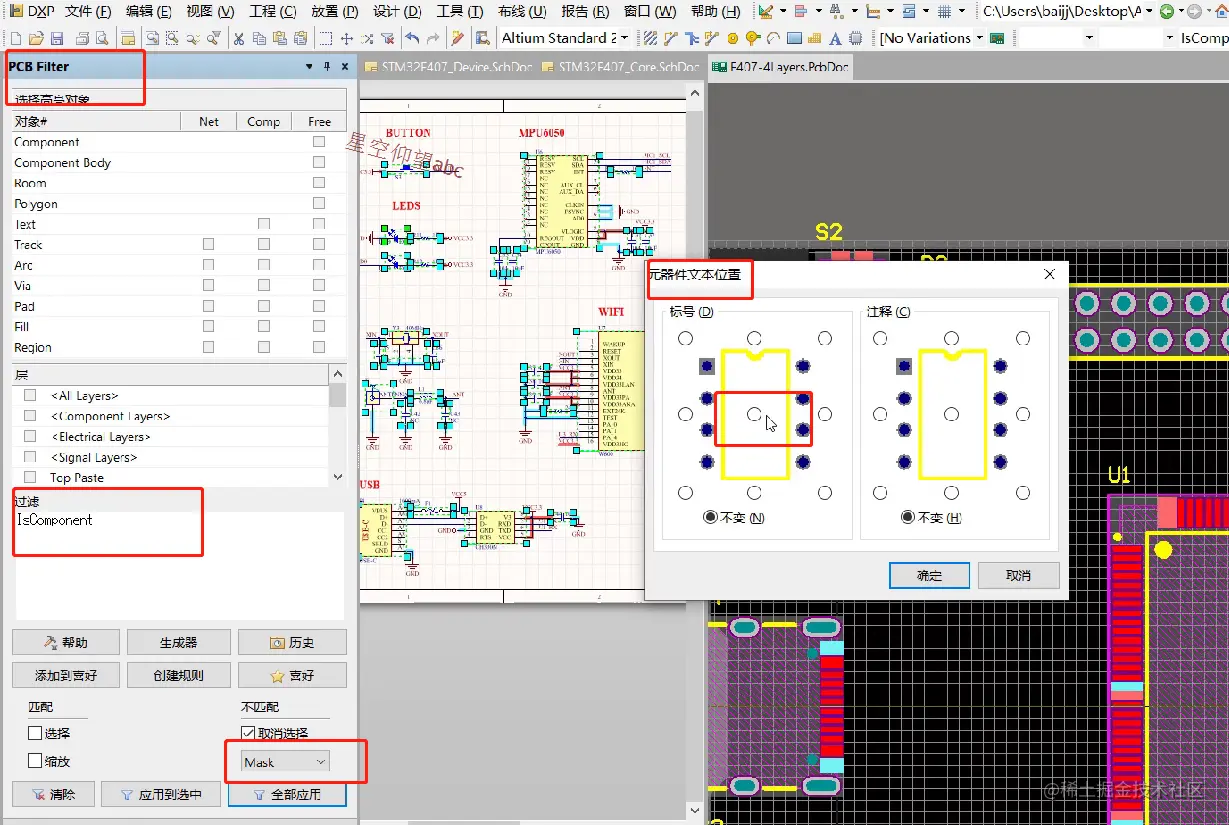Viewport: 1229px width, 825px height.
Task: Click the Home navigation icon
Action: (1222, 11)
